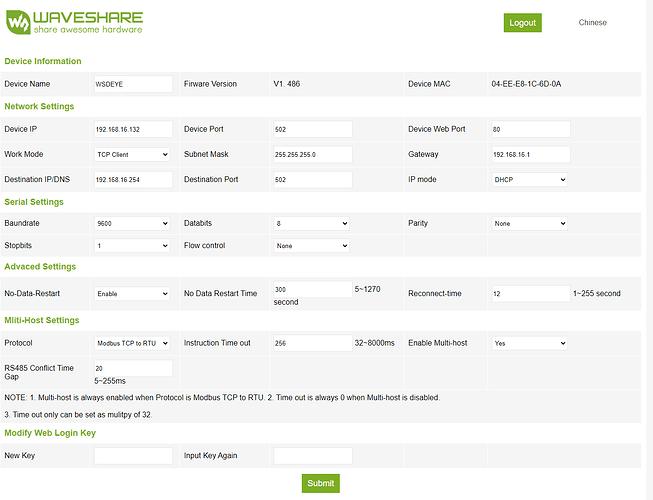Open the No-Data-Restart dropdown
653x500 pixels.
[x=133, y=294]
